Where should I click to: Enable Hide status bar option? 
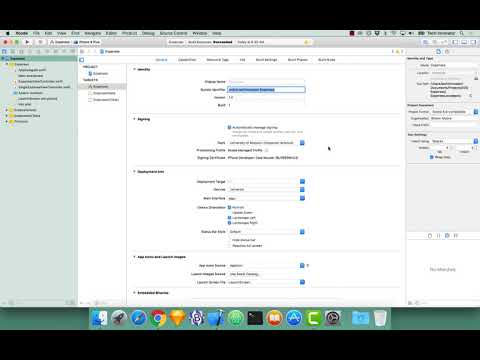pyautogui.click(x=229, y=240)
